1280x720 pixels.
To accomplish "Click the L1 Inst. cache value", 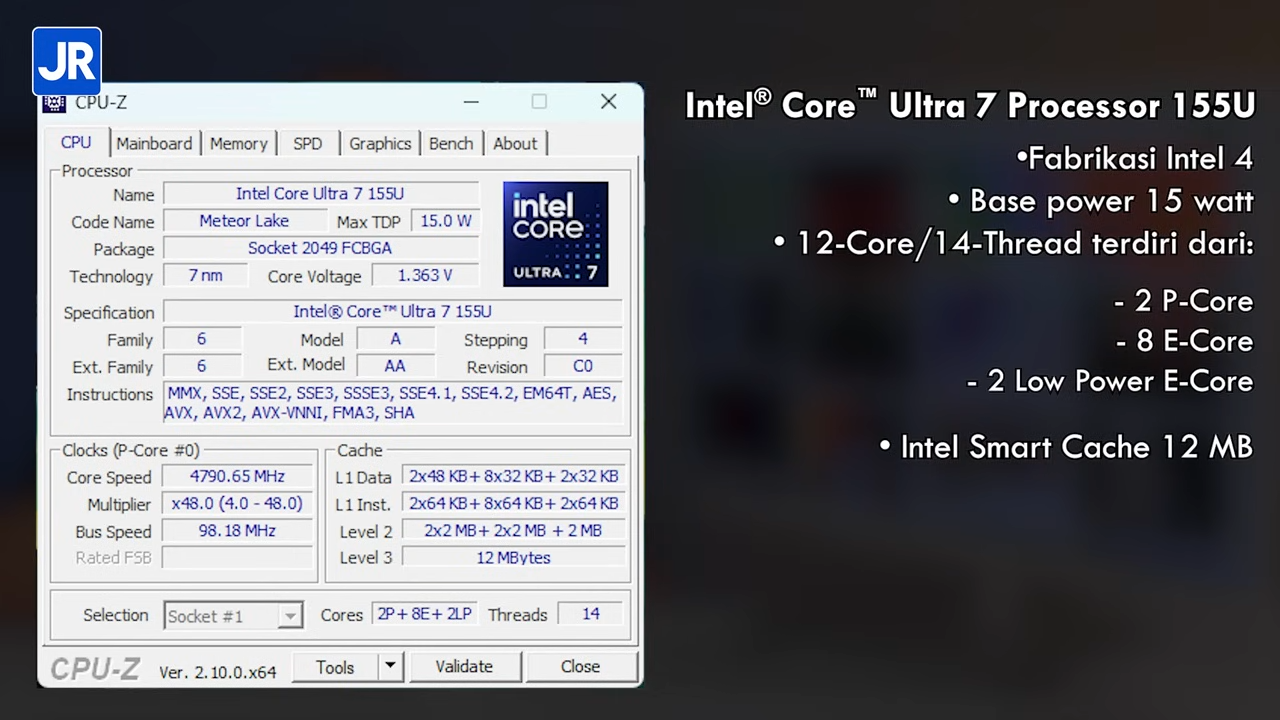I will click(514, 504).
